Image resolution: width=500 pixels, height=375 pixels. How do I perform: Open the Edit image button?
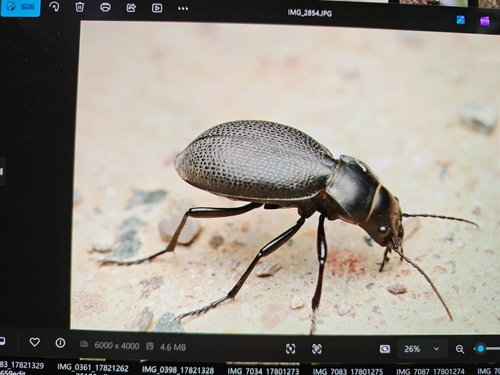(x=20, y=7)
